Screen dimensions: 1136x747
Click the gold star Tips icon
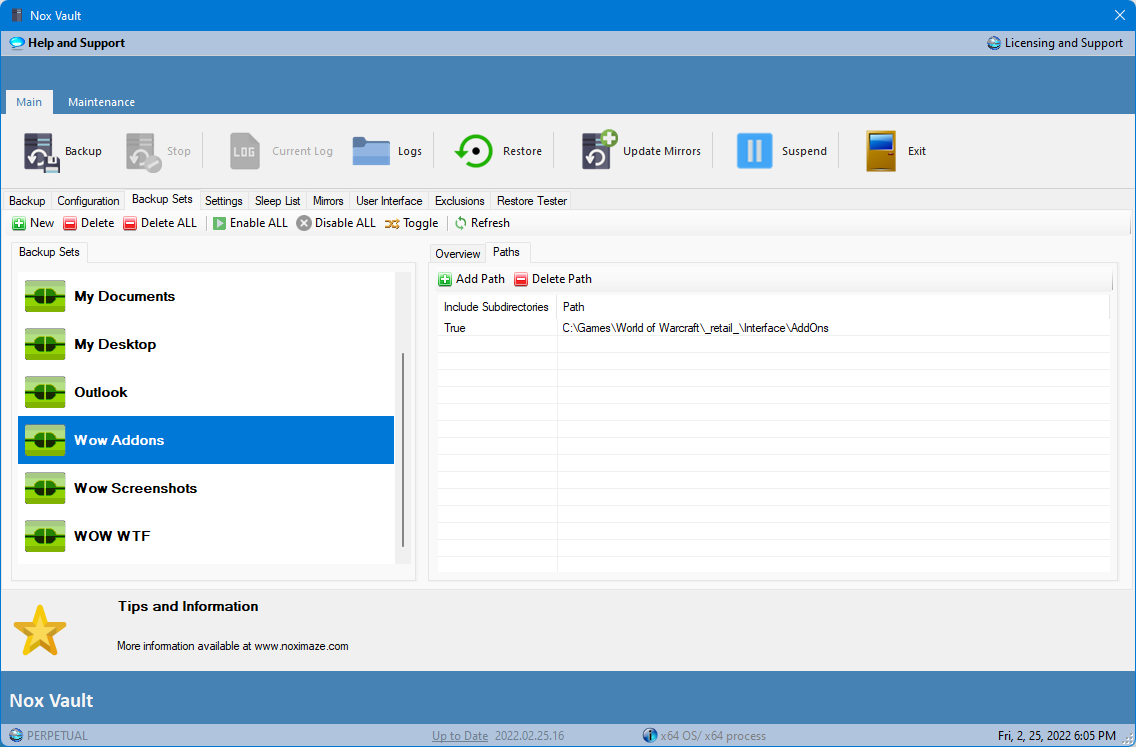pos(40,630)
